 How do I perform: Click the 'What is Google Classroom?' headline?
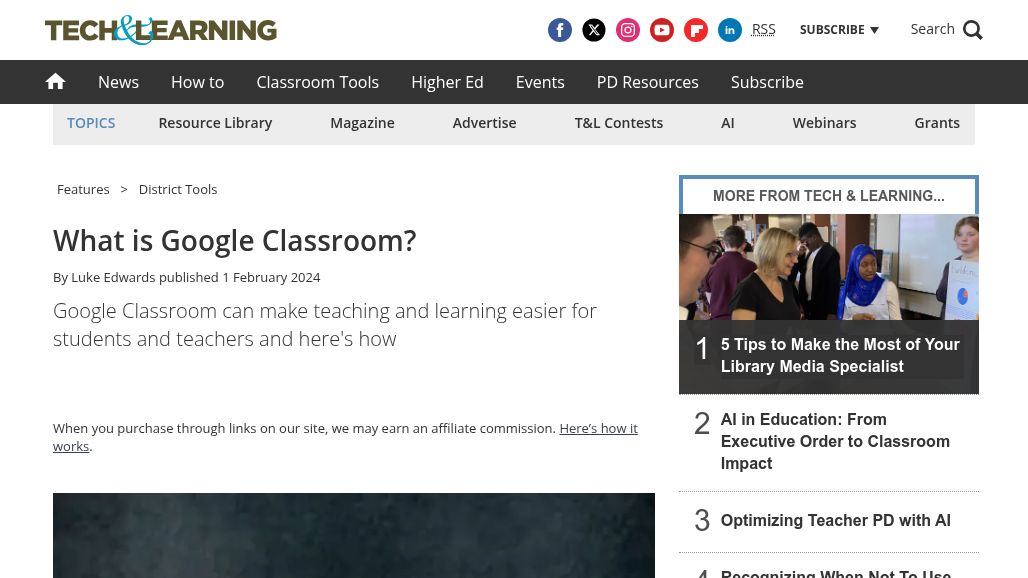click(x=235, y=241)
